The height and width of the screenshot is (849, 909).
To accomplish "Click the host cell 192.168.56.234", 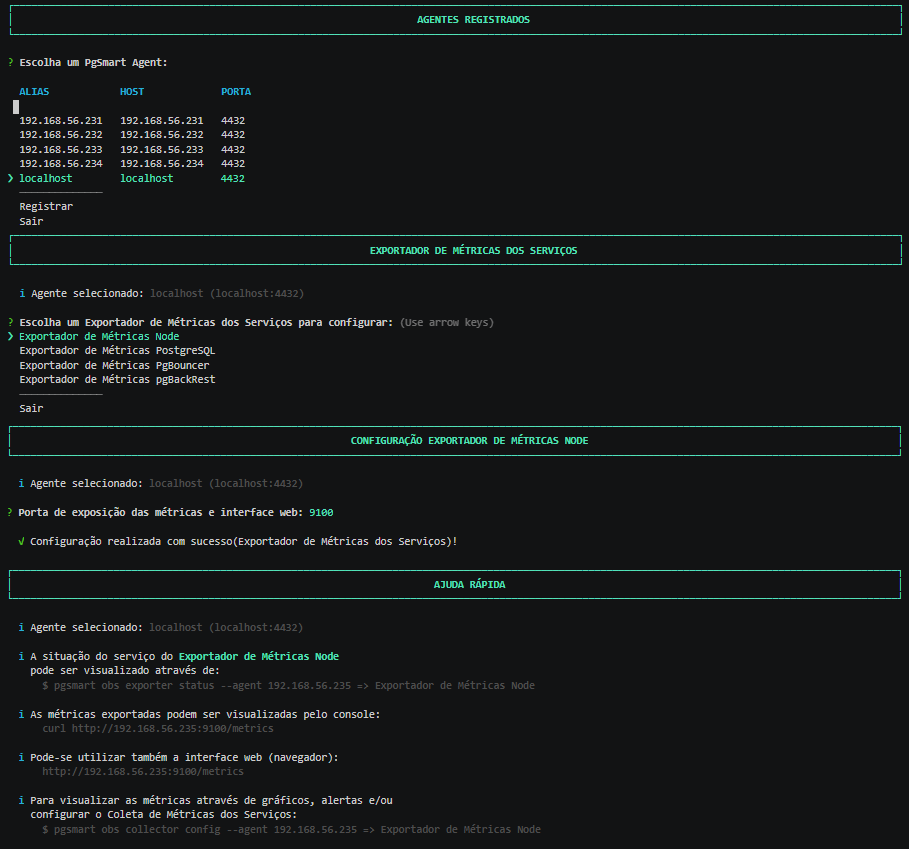I will [162, 163].
